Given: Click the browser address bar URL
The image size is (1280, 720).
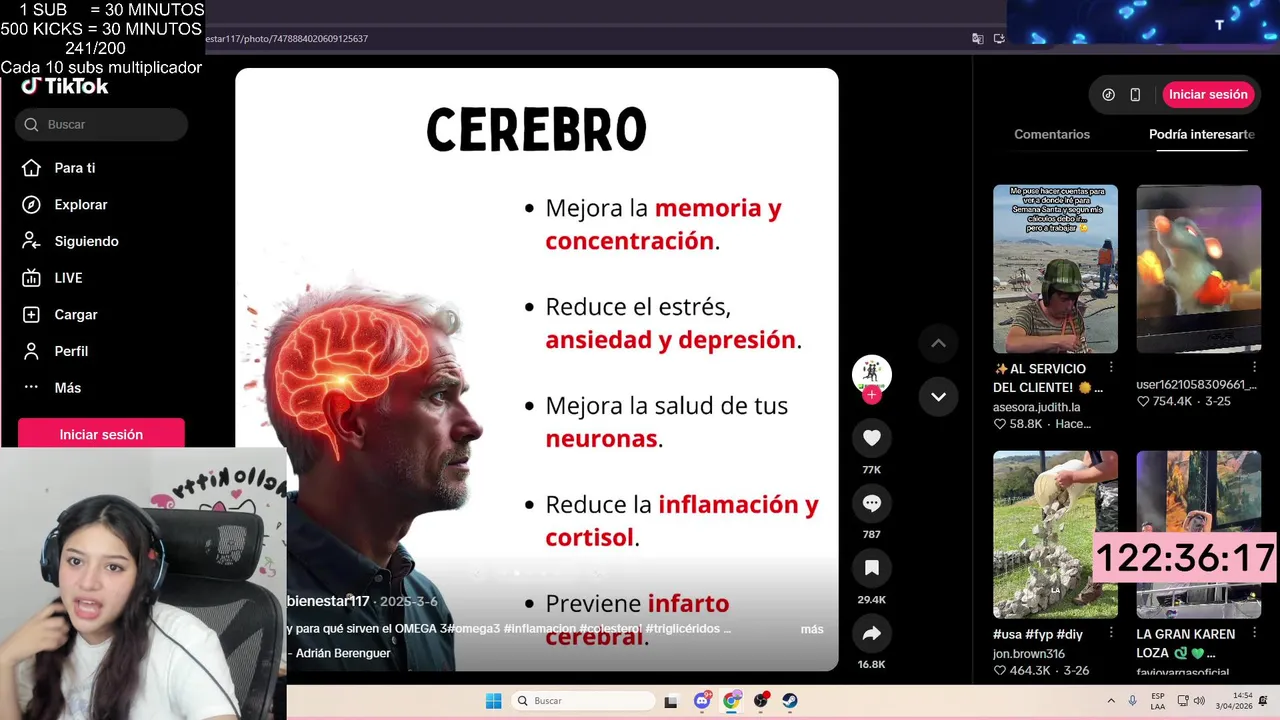Looking at the screenshot, I should coord(287,38).
